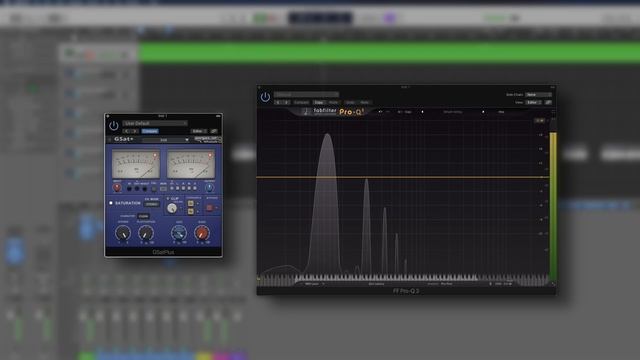Open the View Editor dropdown in Pro-Q 3

(534, 102)
